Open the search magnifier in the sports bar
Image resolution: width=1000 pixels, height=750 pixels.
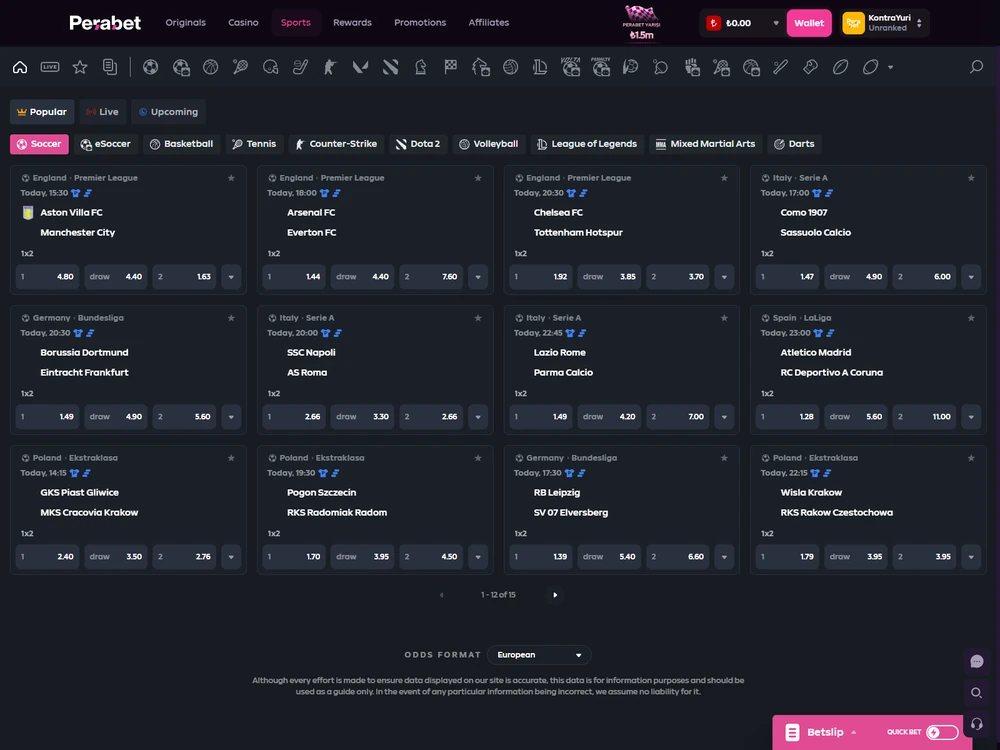(x=976, y=67)
